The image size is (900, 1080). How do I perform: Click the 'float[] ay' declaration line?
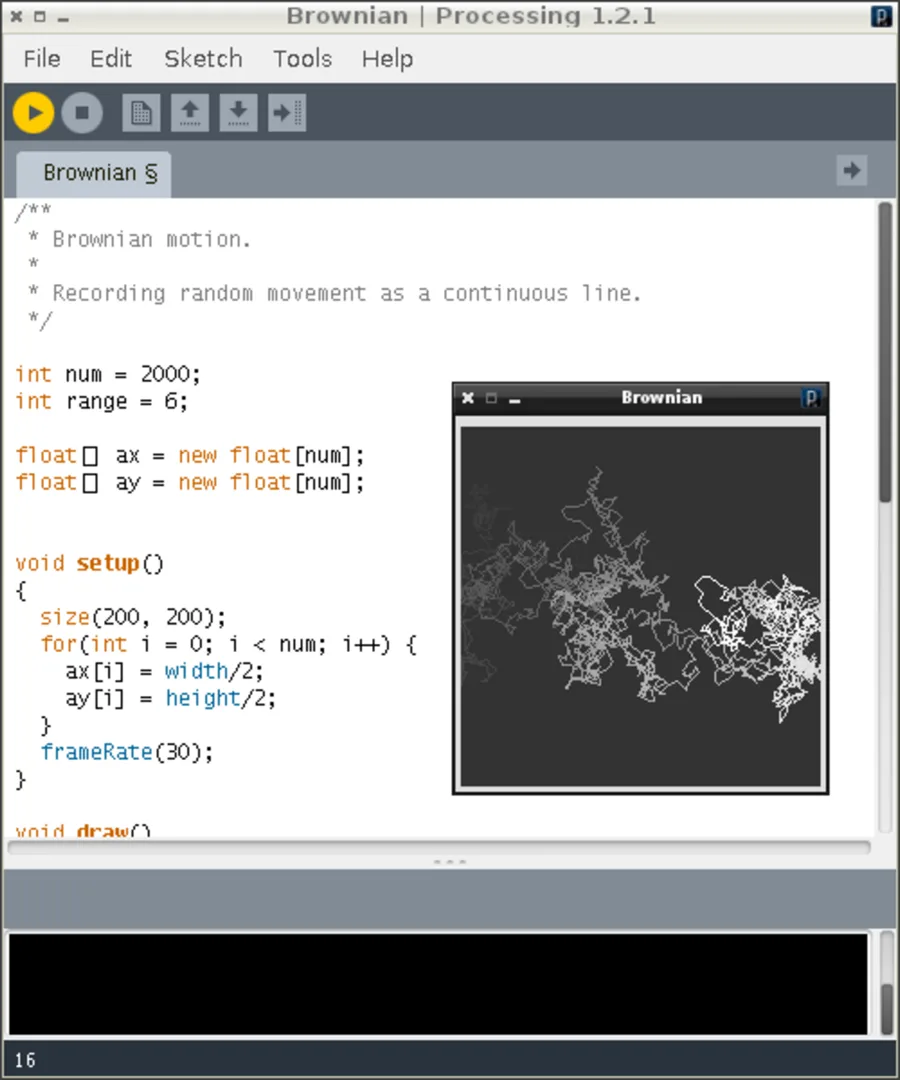(189, 482)
